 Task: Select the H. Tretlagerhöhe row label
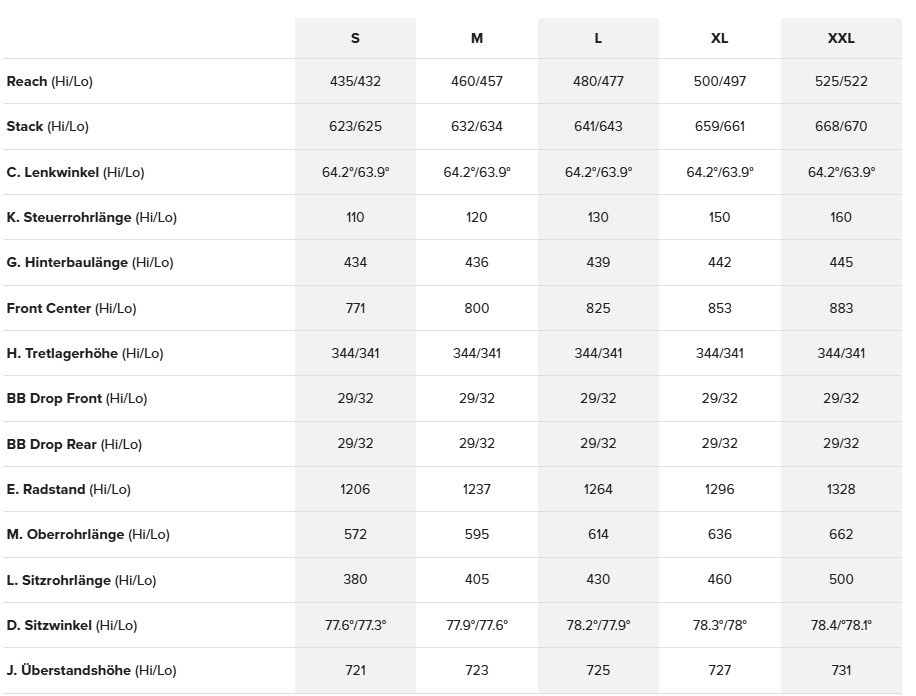[x=85, y=353]
